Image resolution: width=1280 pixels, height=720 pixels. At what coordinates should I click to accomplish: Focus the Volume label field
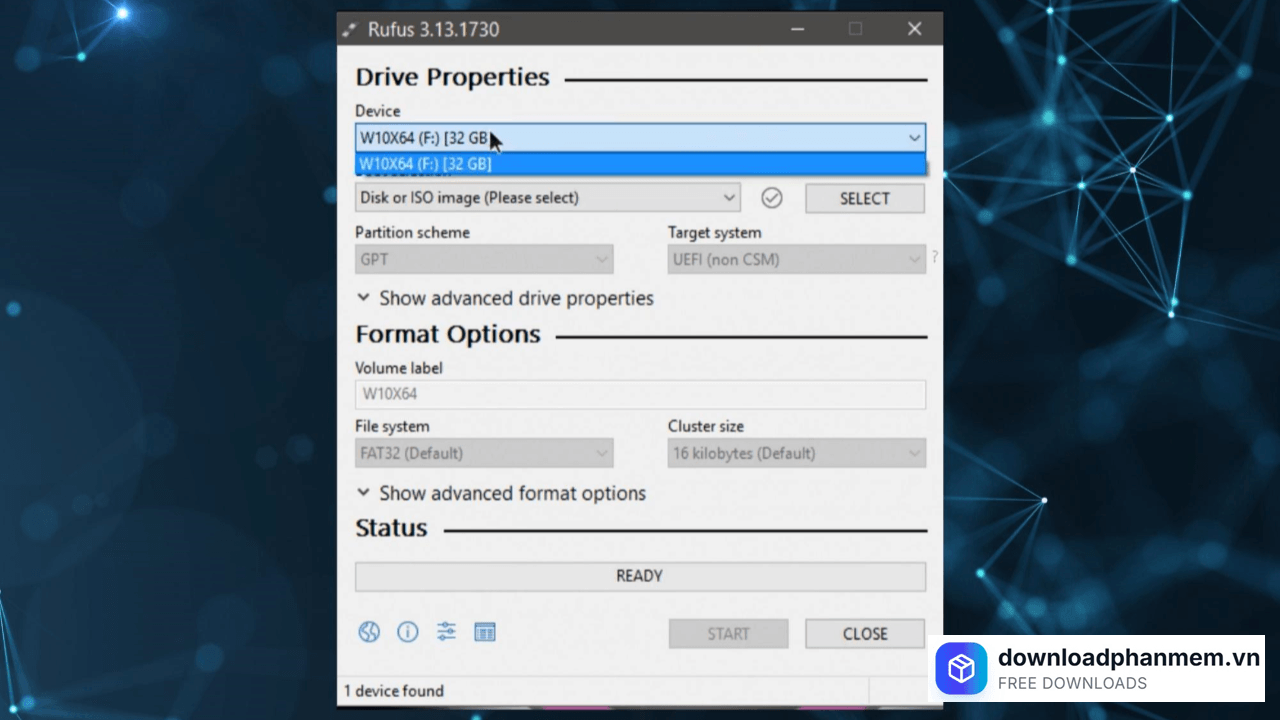coord(640,394)
